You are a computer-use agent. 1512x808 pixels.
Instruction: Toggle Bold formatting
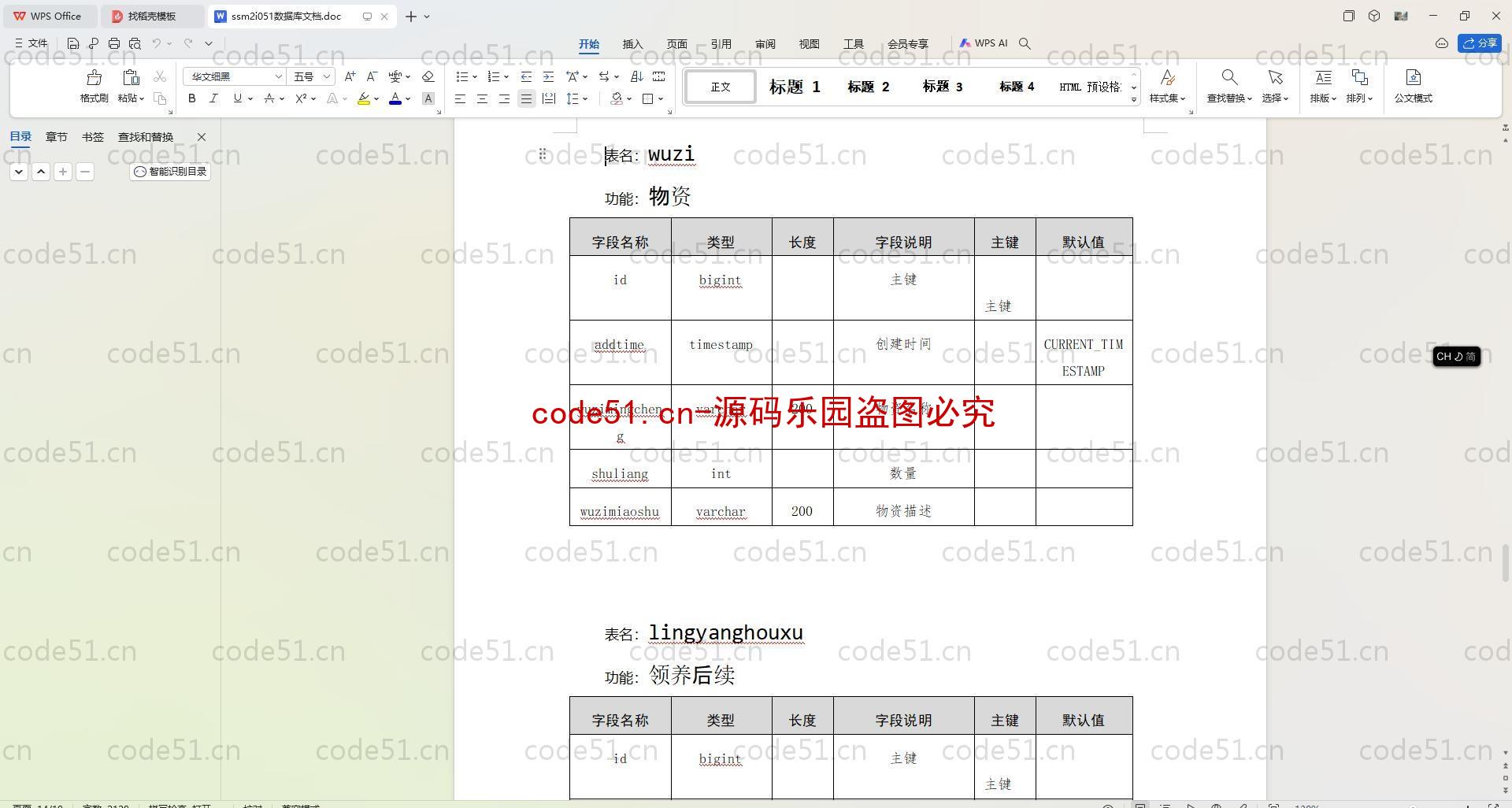[191, 98]
